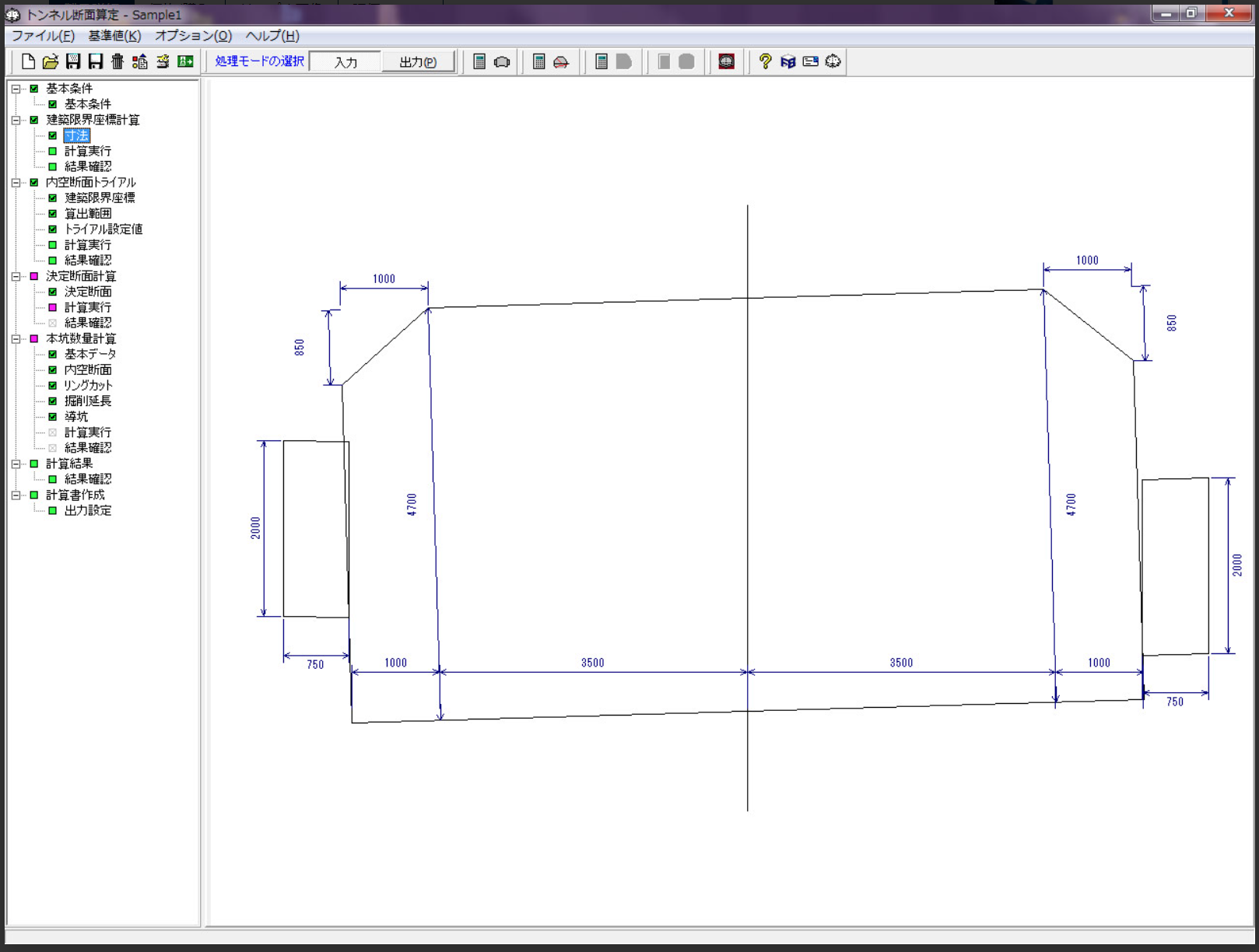Collapse the 本坑数量計算 tree node
Viewport: 1259px width, 952px height.
tap(16, 339)
